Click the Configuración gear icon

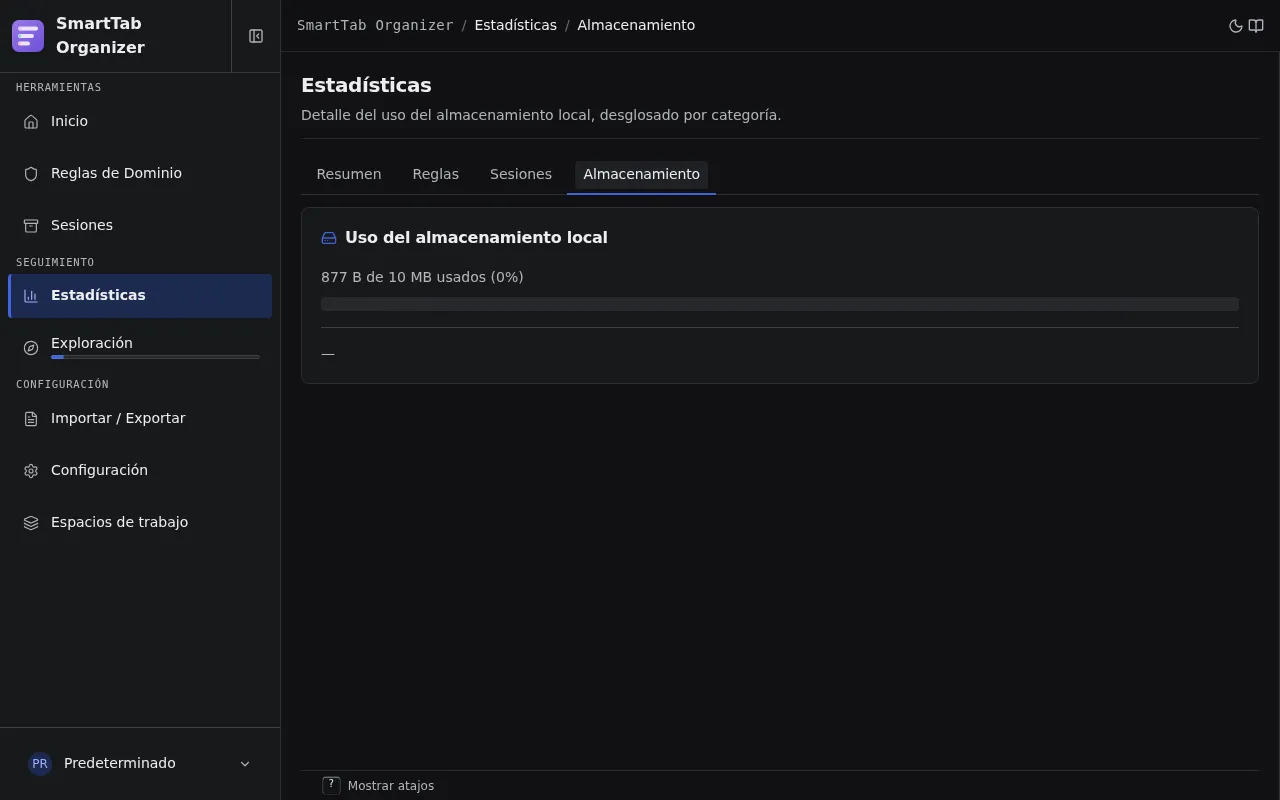tap(31, 470)
